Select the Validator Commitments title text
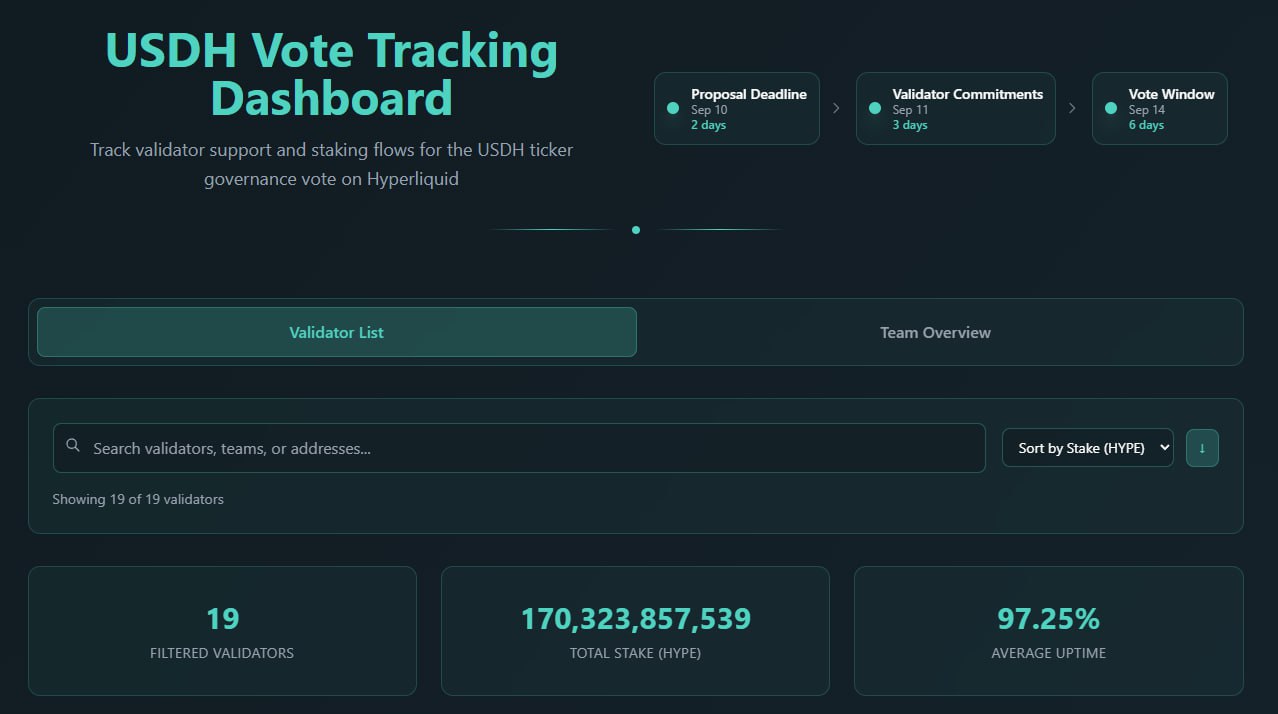This screenshot has width=1278, height=714. click(967, 94)
